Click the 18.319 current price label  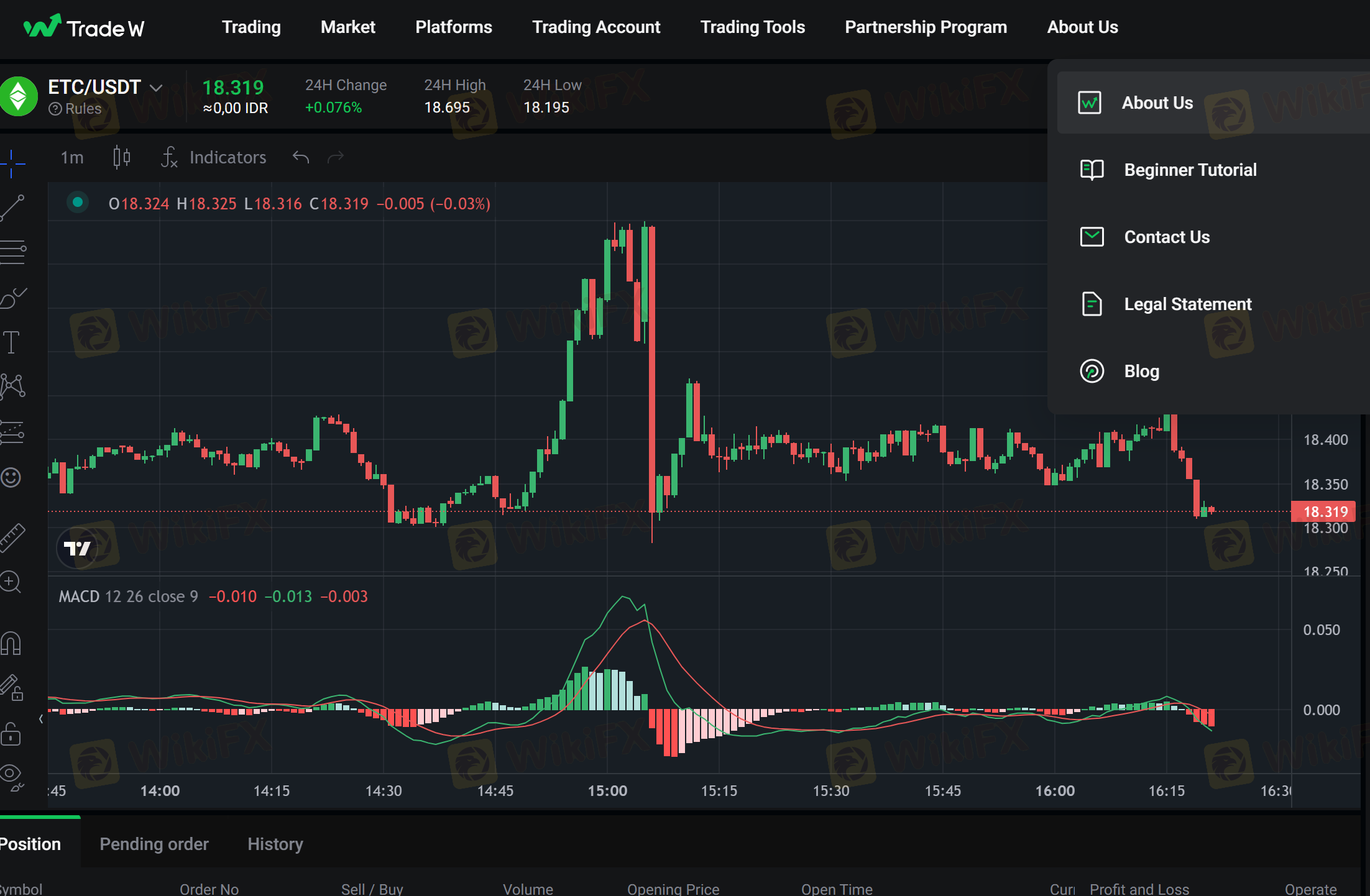[1325, 511]
